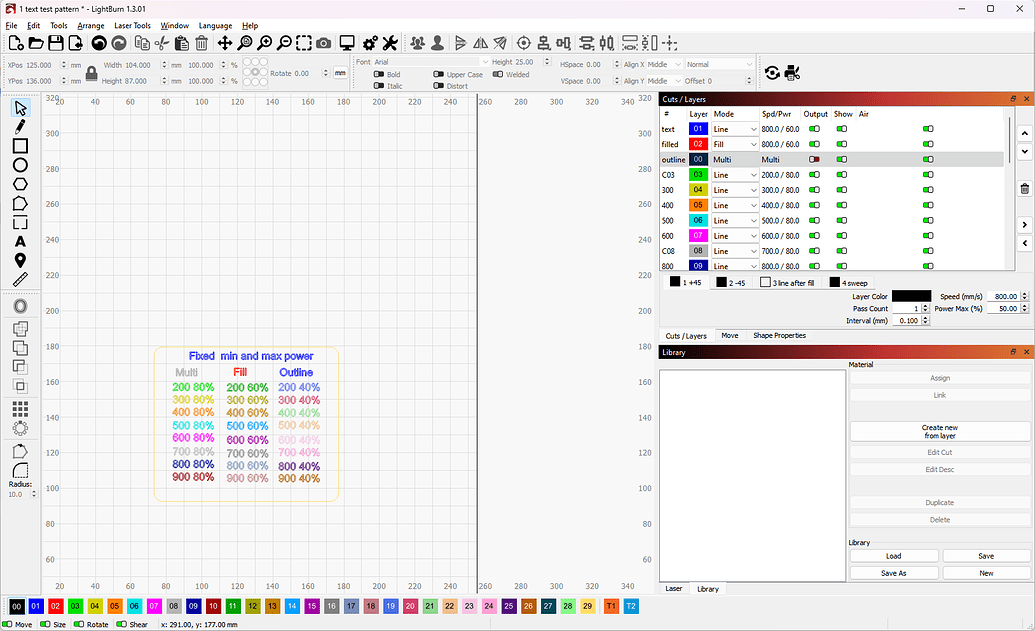Screen dimensions: 1035x631
Task: Activate the pan/move view arrows icon
Action: coord(224,44)
